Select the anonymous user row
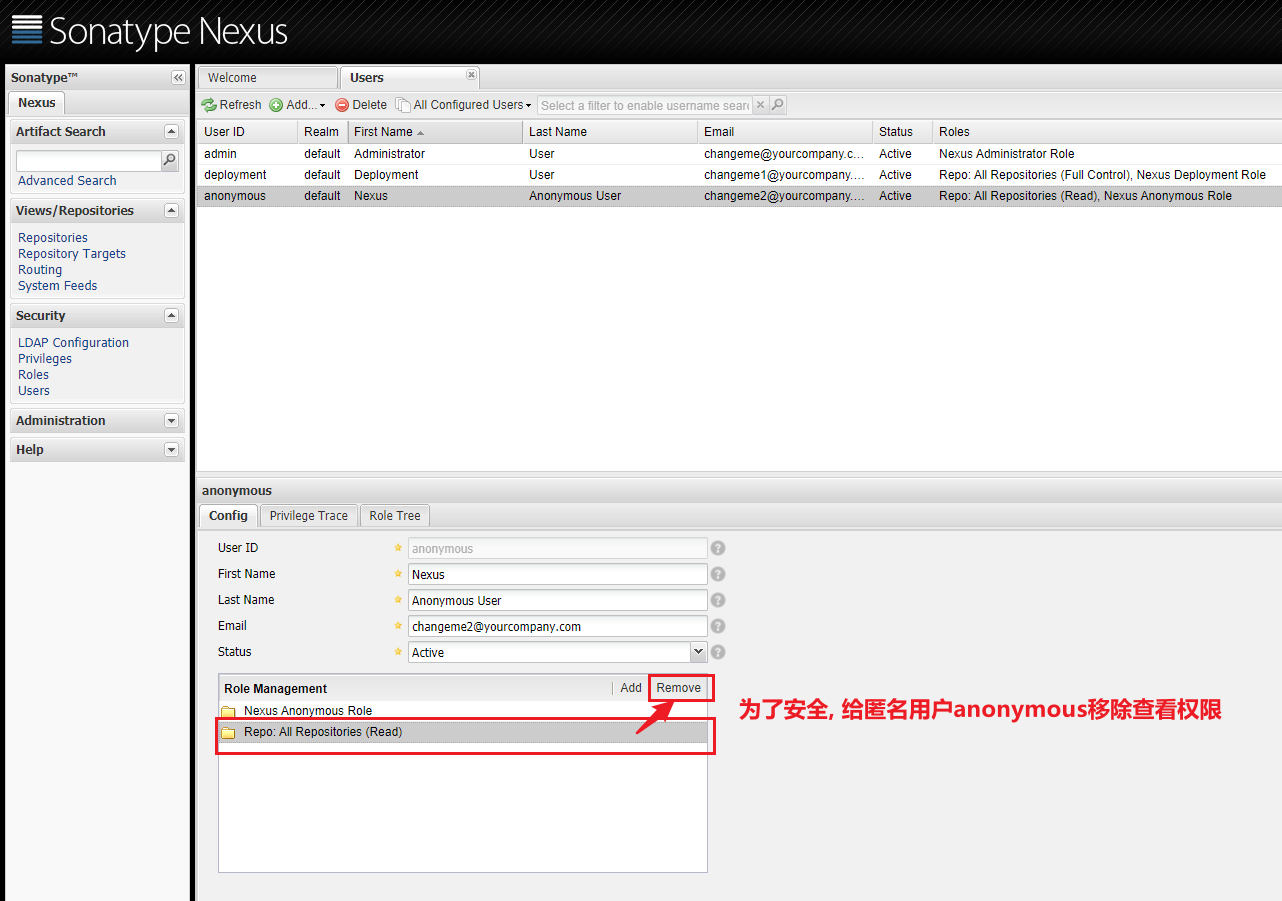 pyautogui.click(x=739, y=196)
